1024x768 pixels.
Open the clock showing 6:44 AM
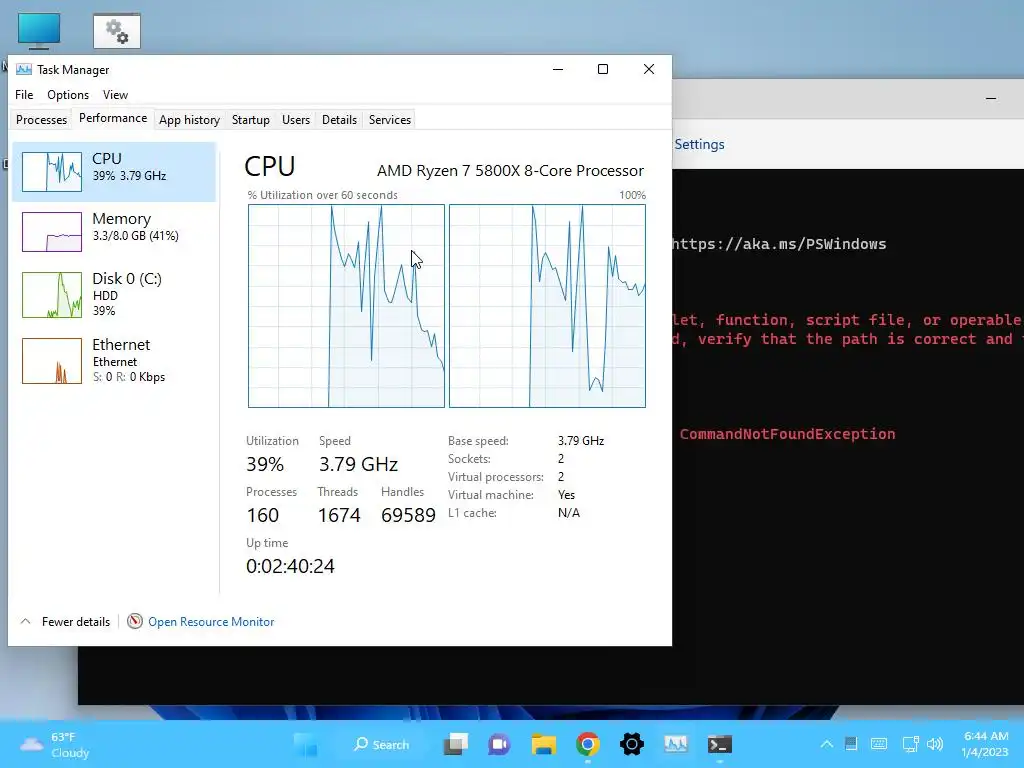pyautogui.click(x=985, y=744)
